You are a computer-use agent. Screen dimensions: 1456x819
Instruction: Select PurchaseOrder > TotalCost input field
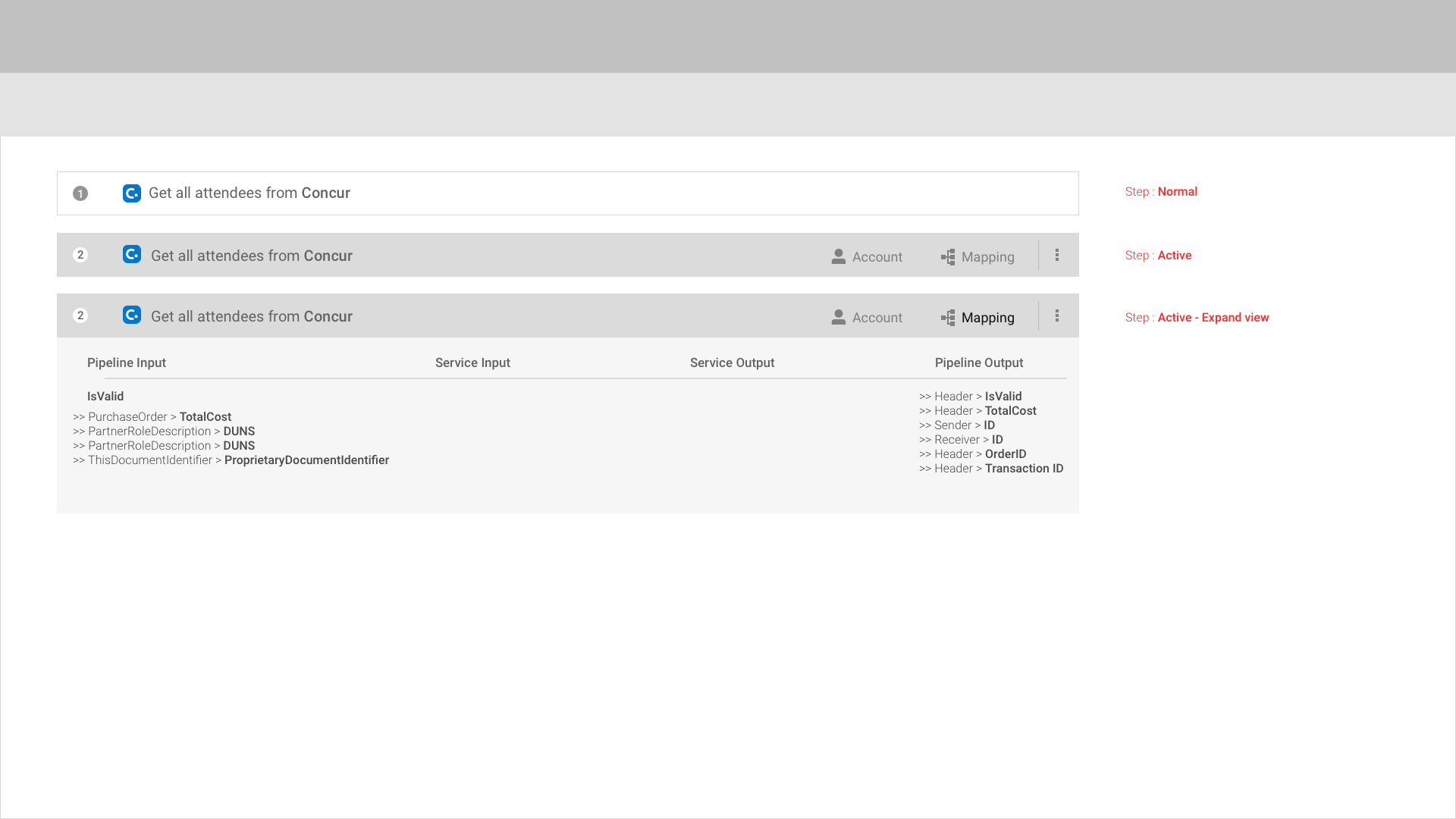pos(152,416)
